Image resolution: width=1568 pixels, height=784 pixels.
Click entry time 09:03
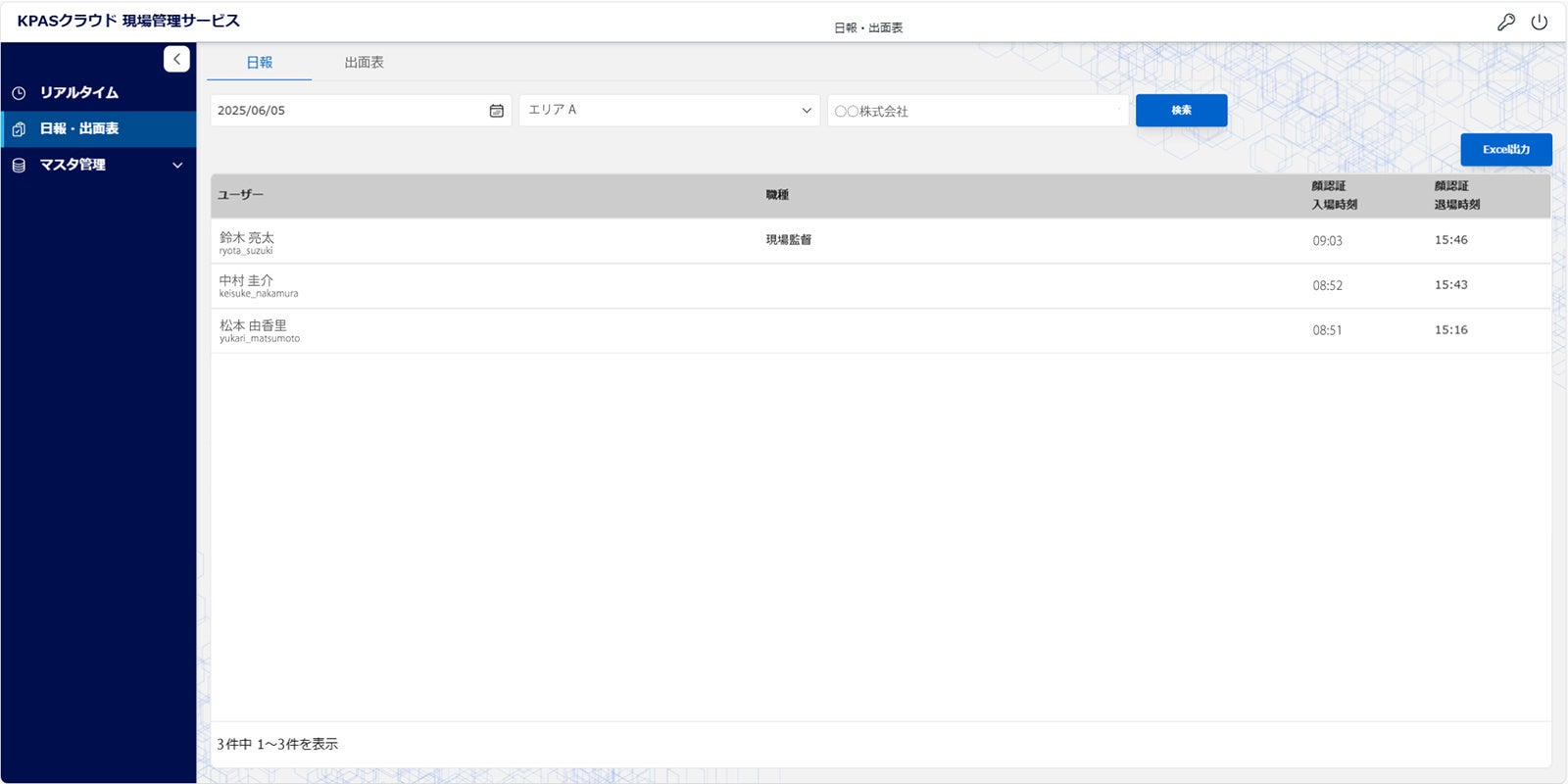(1328, 241)
